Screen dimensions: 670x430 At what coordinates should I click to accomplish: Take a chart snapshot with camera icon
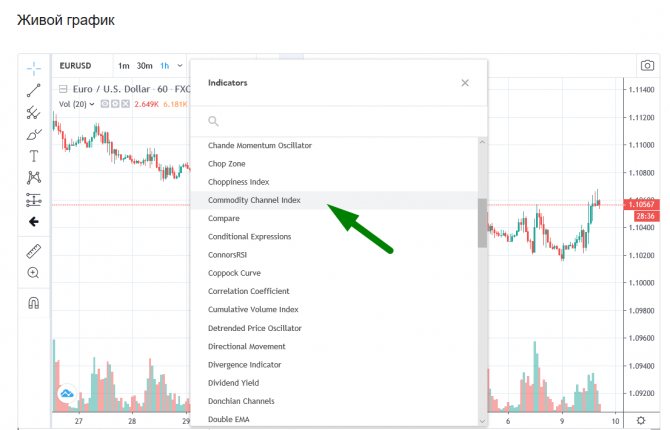(647, 66)
